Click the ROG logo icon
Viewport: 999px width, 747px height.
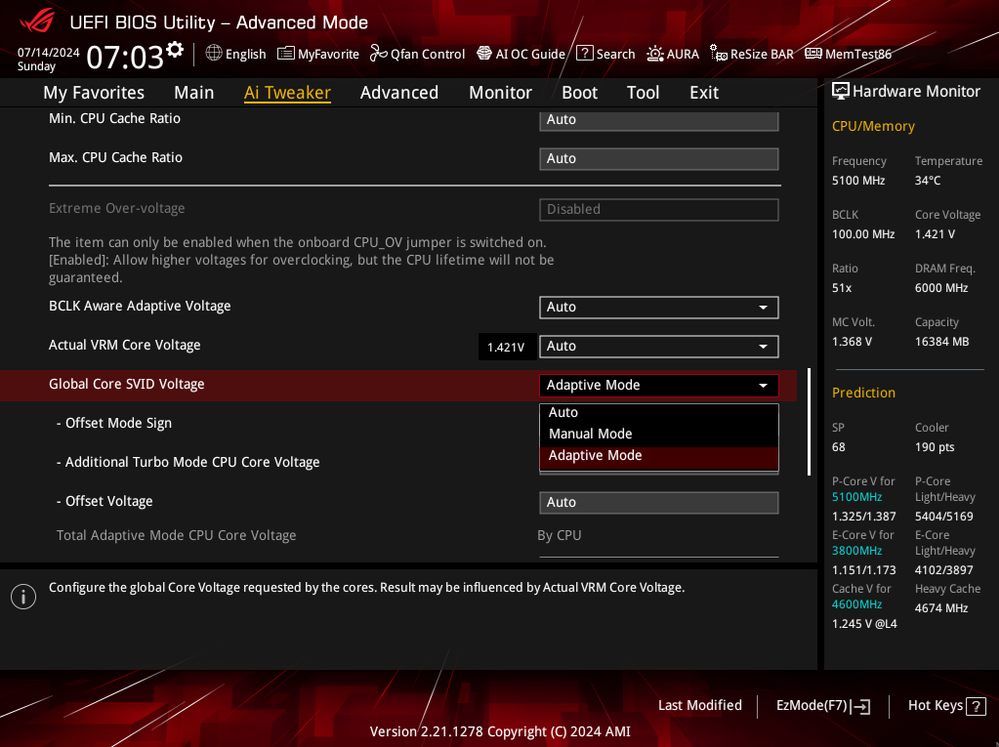click(37, 20)
